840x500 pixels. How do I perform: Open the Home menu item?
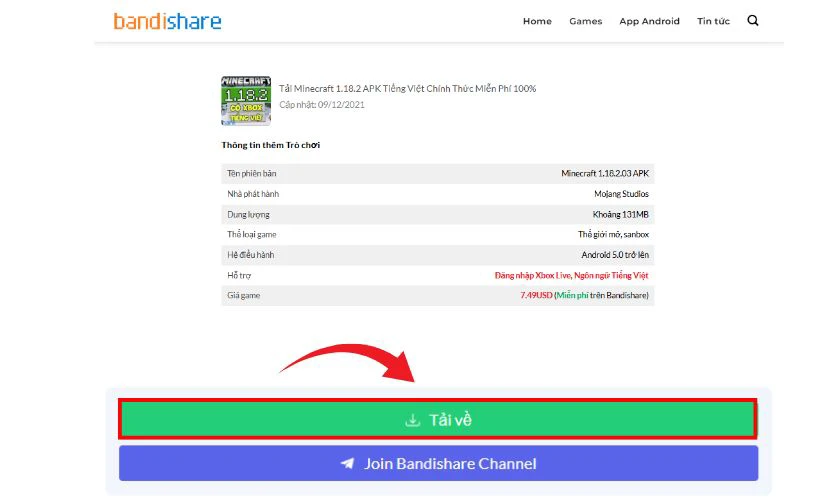537,21
